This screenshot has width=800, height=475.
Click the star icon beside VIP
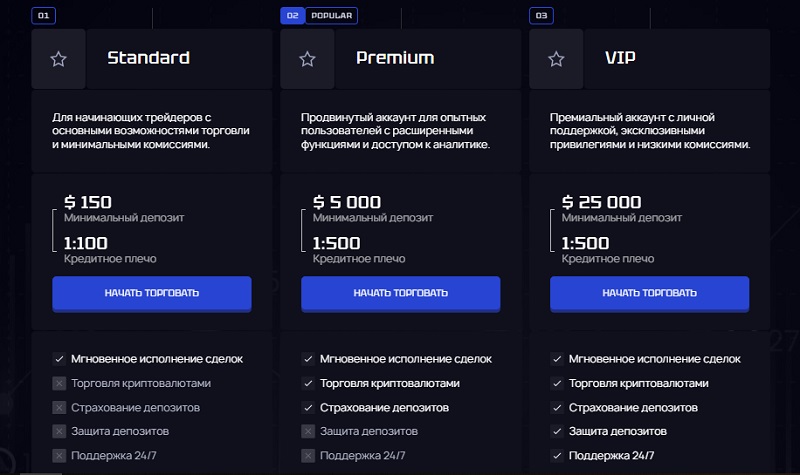pyautogui.click(x=556, y=59)
